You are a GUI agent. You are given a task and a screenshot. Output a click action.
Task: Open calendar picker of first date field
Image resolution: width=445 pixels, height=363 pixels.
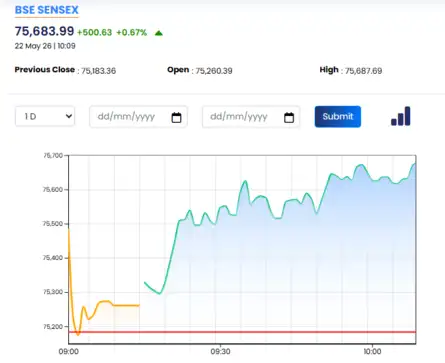point(176,117)
